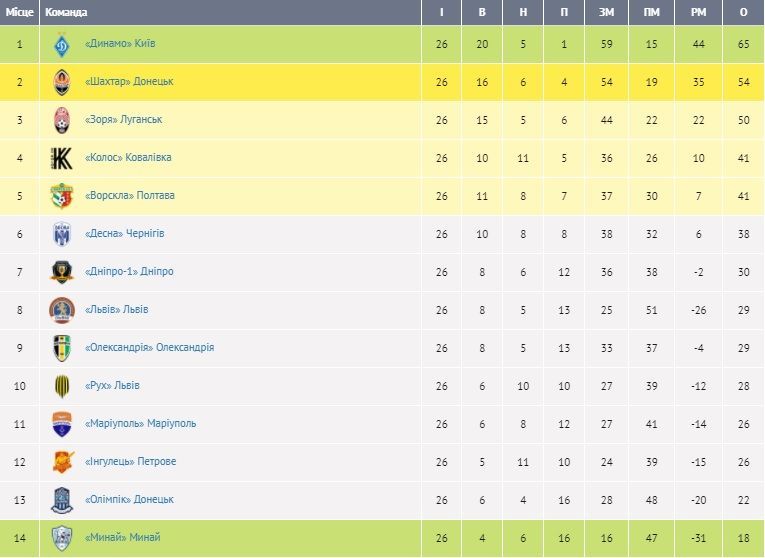
Task: Click the Mariupol club logo
Action: pos(62,424)
